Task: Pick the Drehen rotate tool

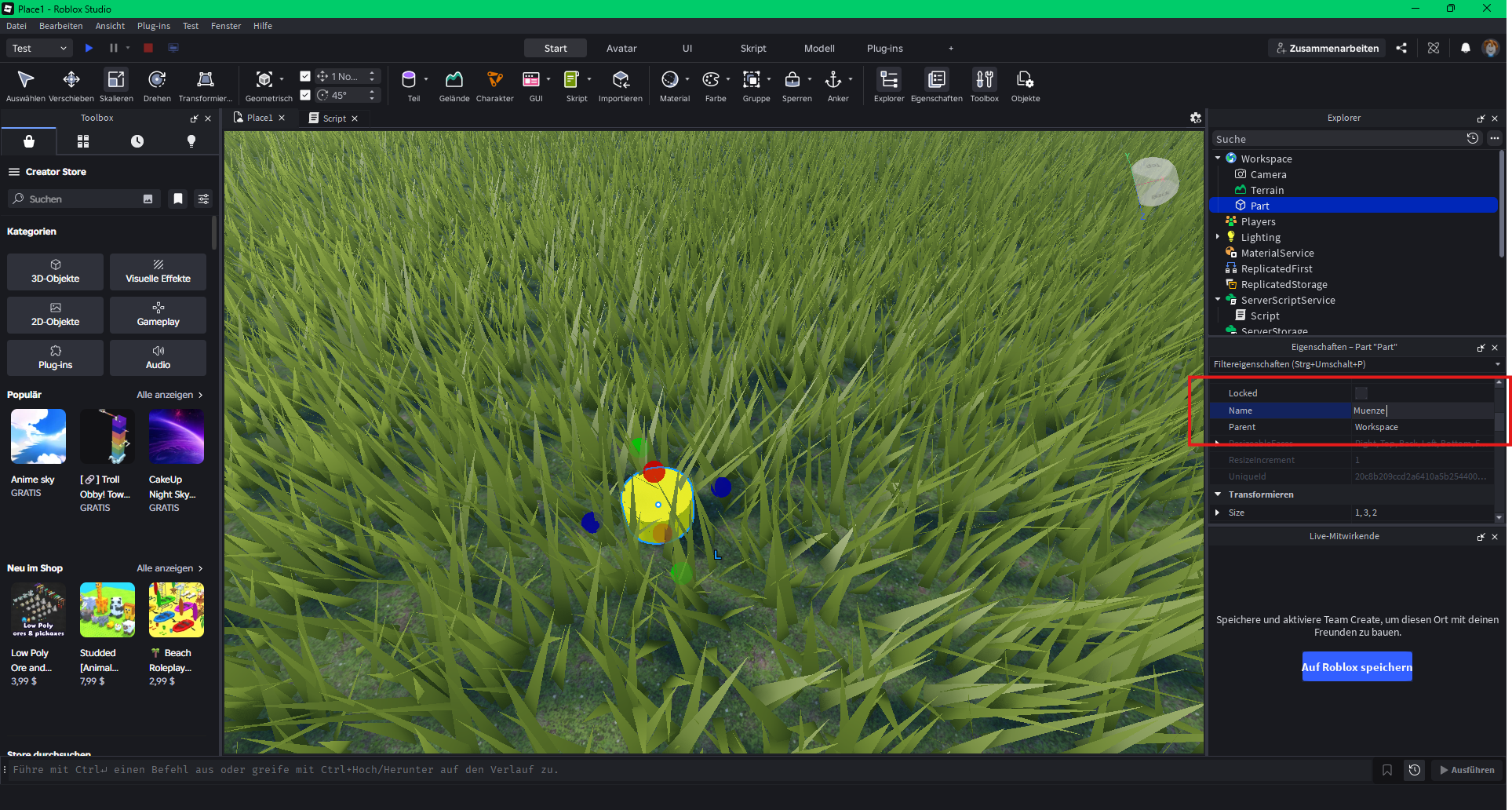Action: (157, 86)
